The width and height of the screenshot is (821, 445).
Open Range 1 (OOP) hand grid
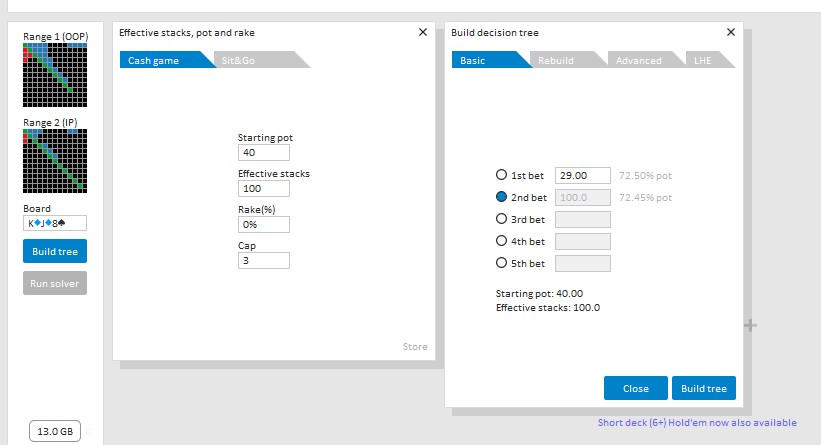tap(55, 76)
